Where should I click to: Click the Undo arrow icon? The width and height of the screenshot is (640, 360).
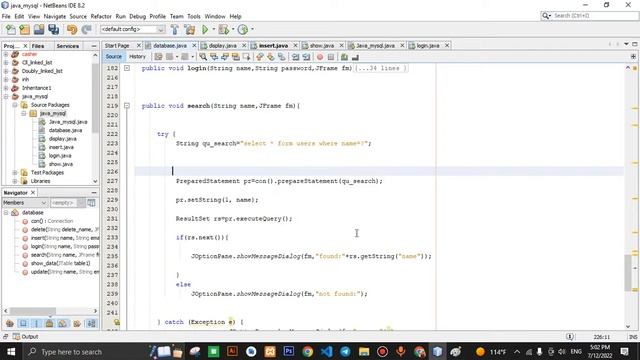72,29
